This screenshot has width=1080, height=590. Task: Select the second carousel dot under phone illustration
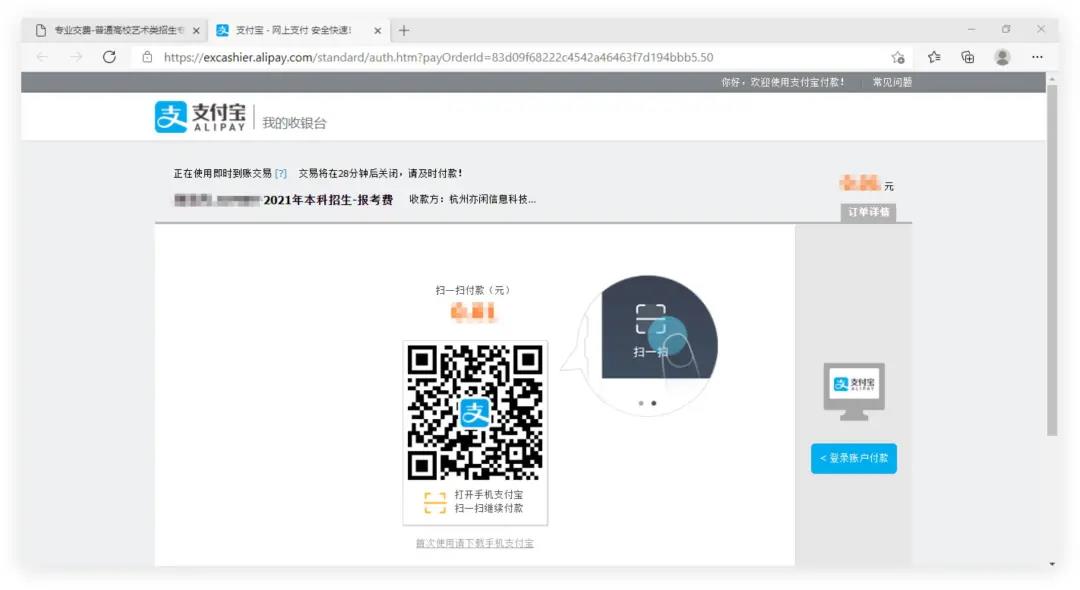coord(654,403)
